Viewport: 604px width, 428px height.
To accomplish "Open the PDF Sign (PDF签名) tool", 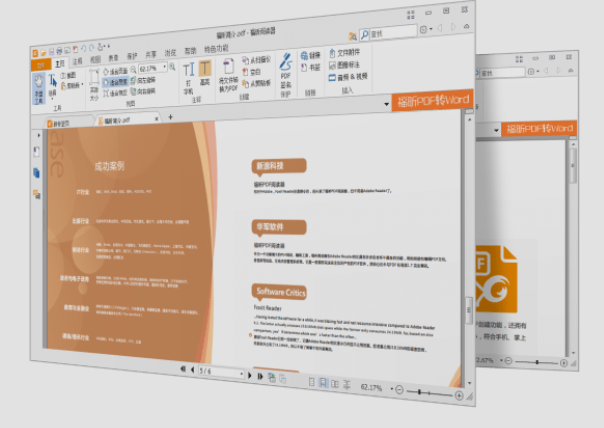I will [x=285, y=71].
